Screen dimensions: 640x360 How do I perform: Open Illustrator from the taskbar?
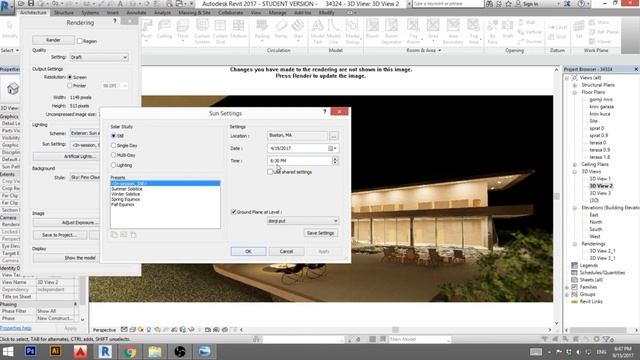[56, 351]
